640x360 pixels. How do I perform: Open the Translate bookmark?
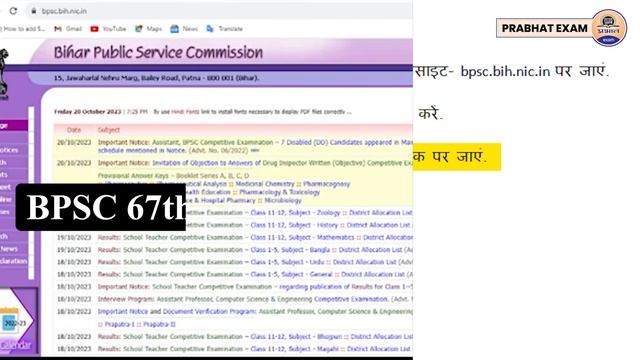[x=224, y=29]
